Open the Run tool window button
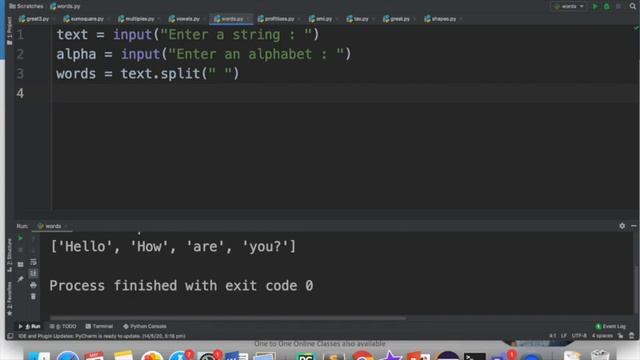Viewport: 640px width, 360px height. [29, 327]
